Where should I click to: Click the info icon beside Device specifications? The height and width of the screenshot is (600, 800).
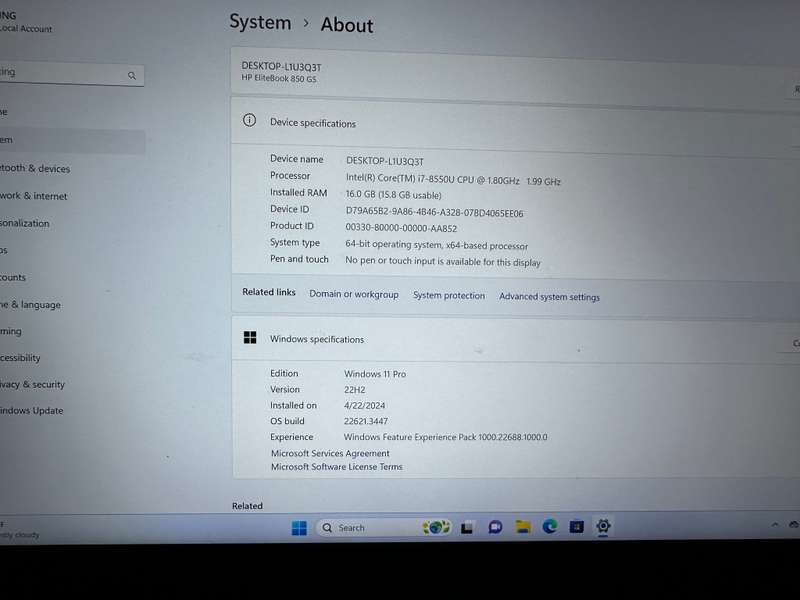coord(249,120)
